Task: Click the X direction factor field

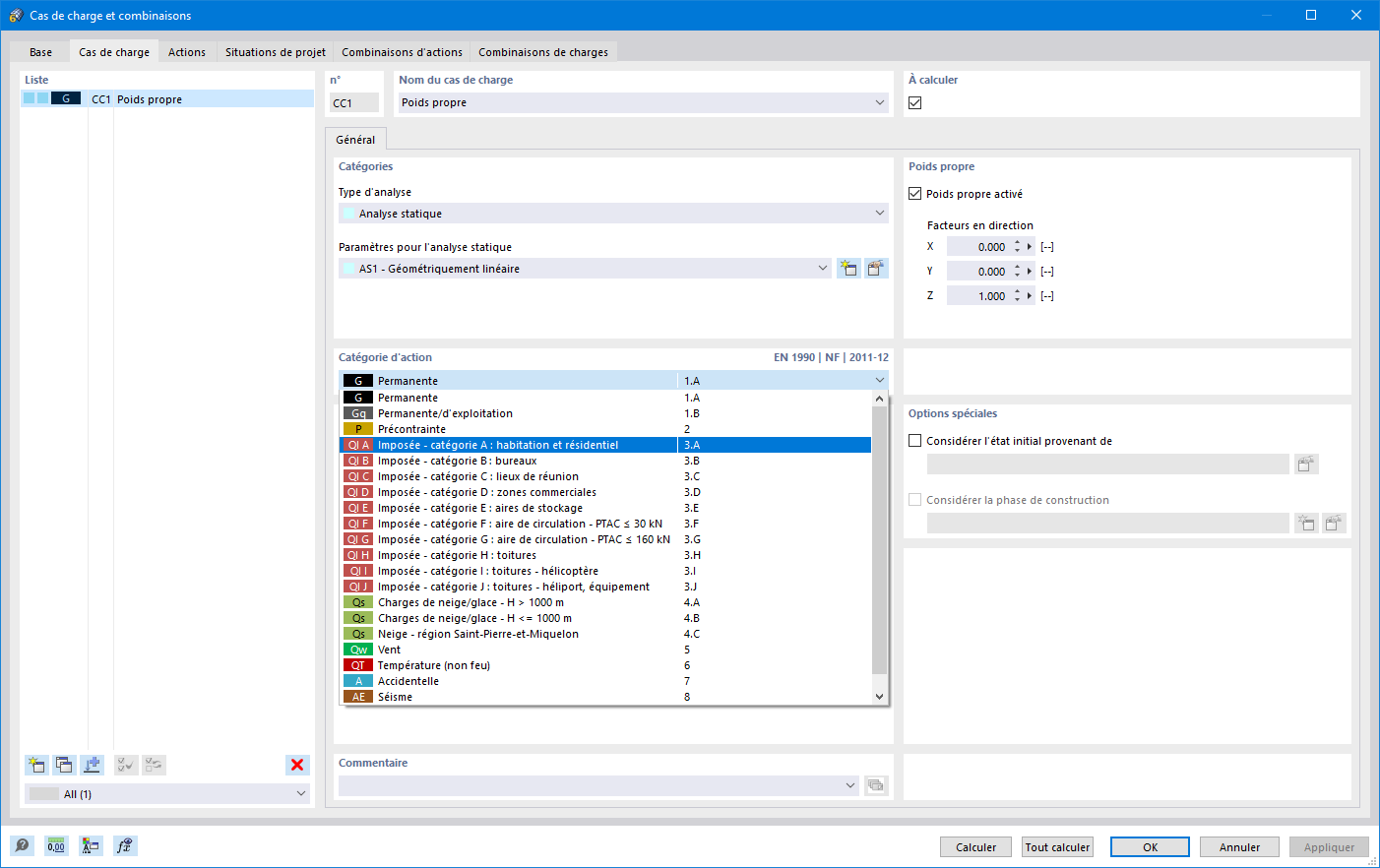Action: tap(978, 247)
